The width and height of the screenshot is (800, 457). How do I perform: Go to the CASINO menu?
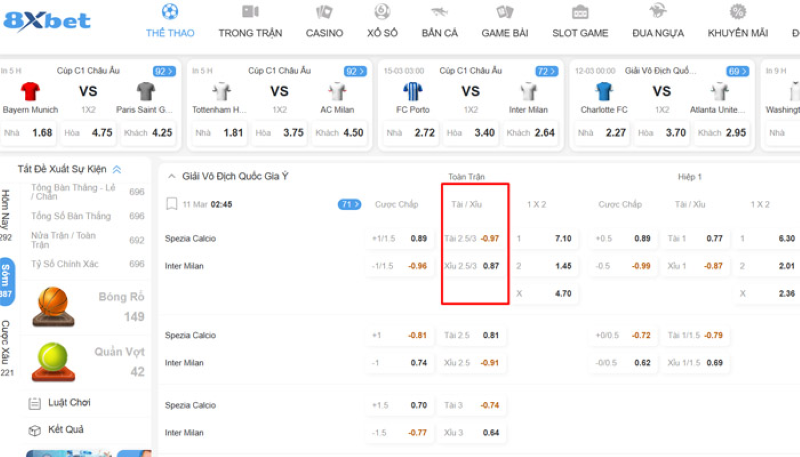pos(324,33)
